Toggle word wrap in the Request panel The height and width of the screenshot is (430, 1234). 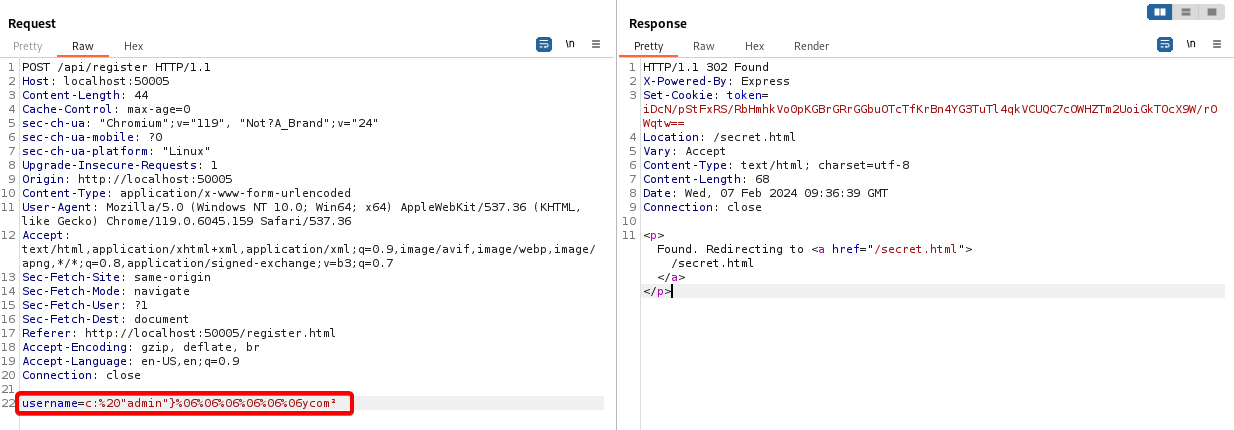[x=544, y=44]
